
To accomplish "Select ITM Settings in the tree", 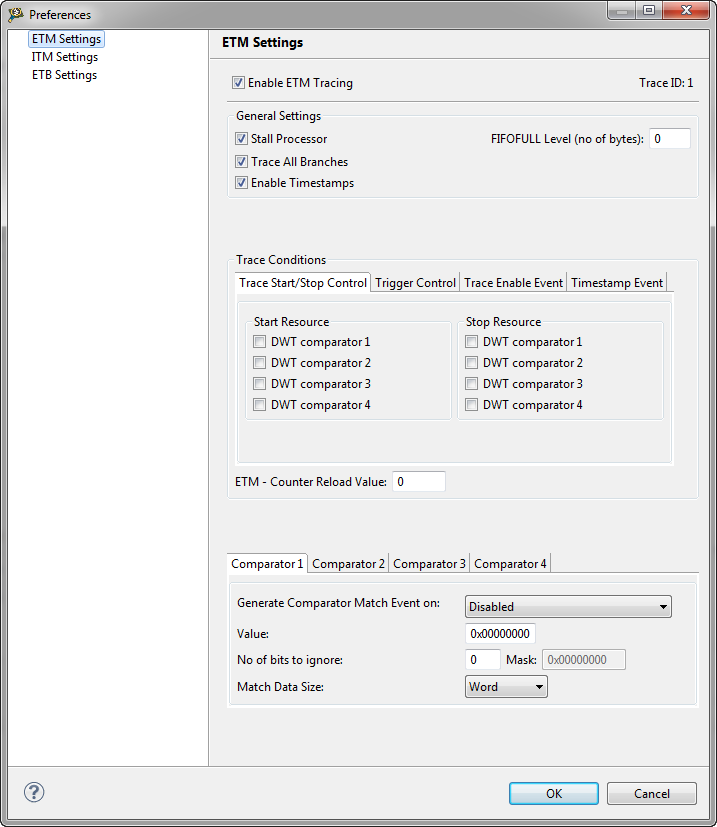I will coord(65,57).
